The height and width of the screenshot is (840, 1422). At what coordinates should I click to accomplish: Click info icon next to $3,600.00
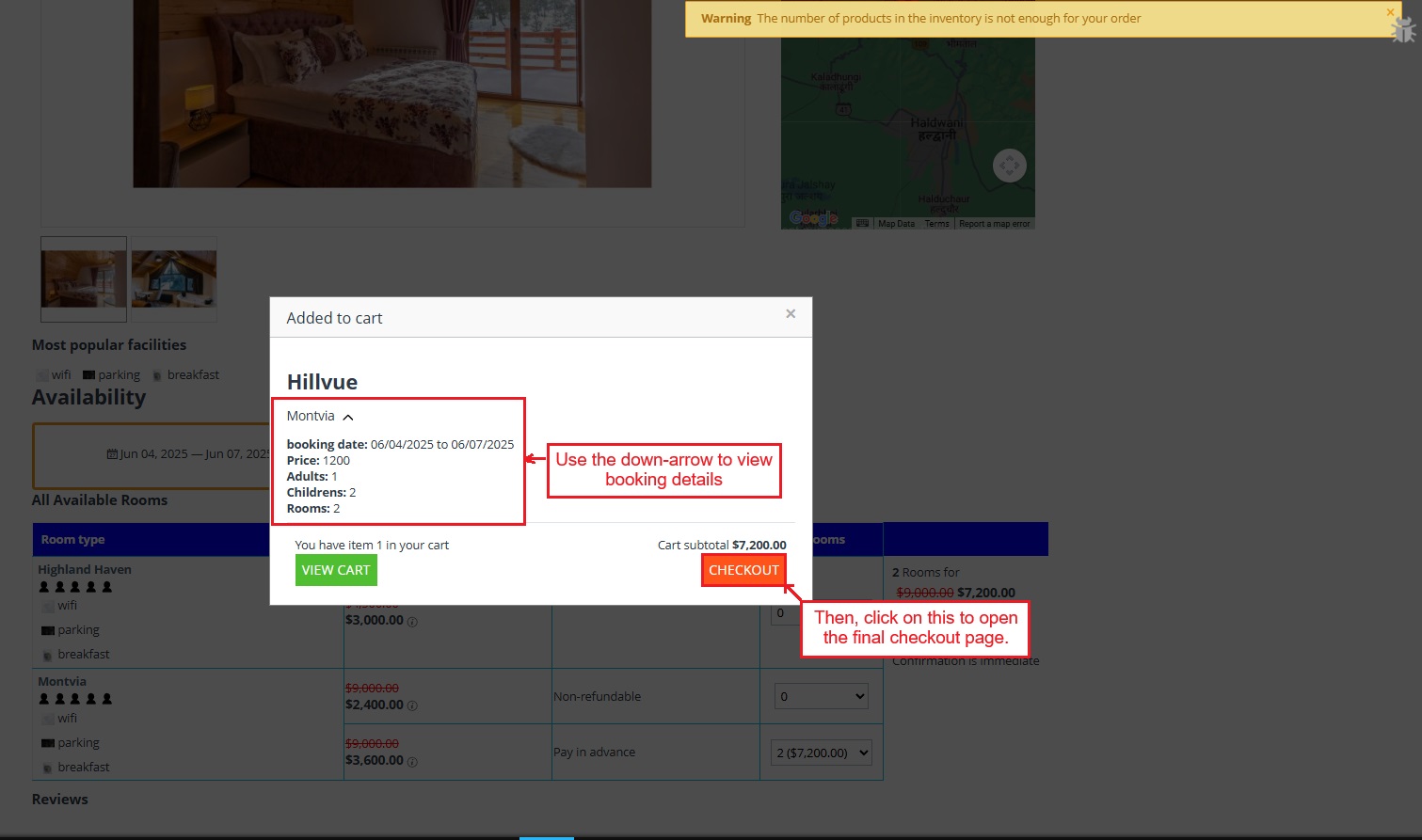(412, 762)
